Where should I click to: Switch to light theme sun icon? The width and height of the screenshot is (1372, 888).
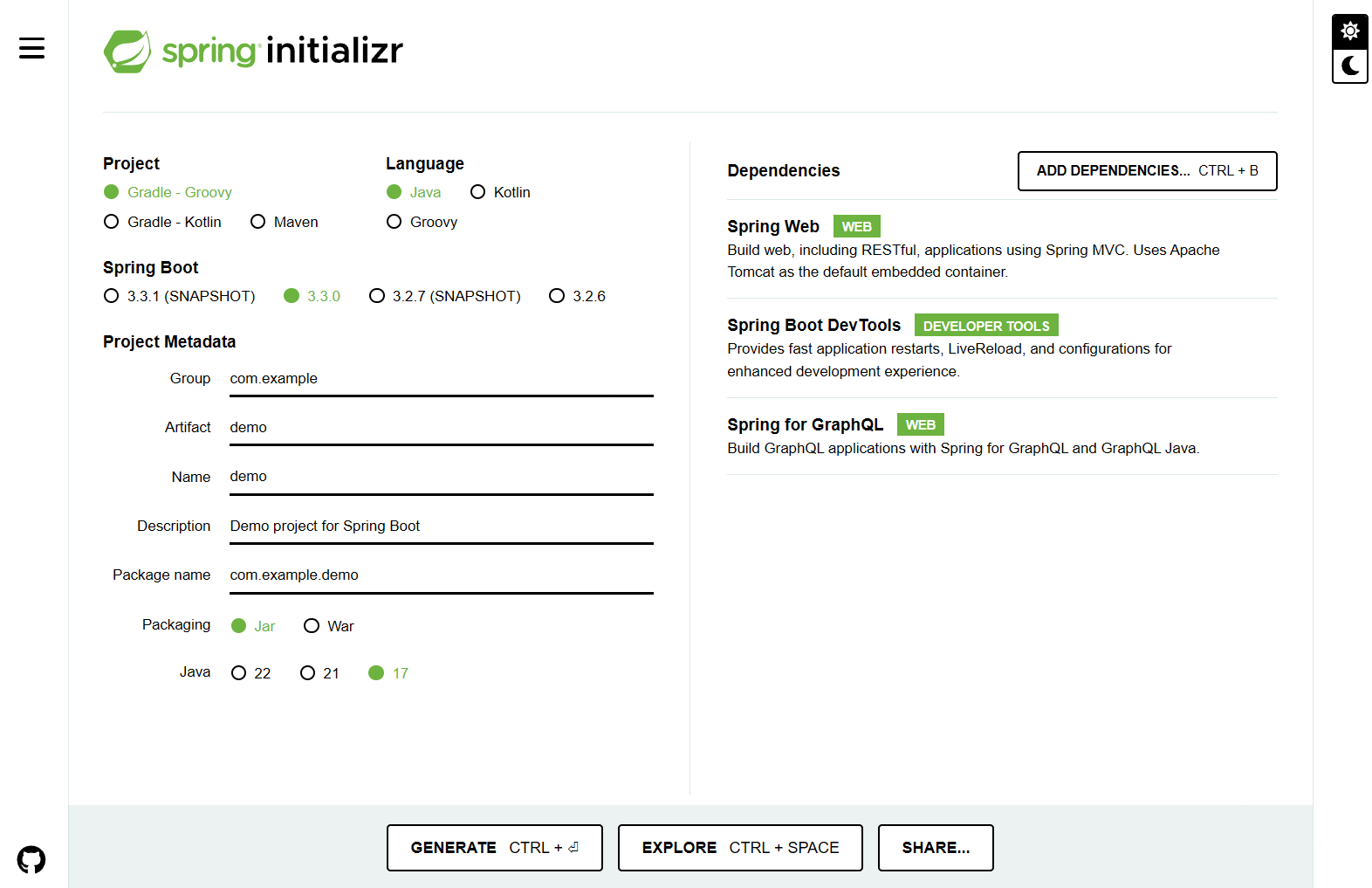pyautogui.click(x=1350, y=31)
